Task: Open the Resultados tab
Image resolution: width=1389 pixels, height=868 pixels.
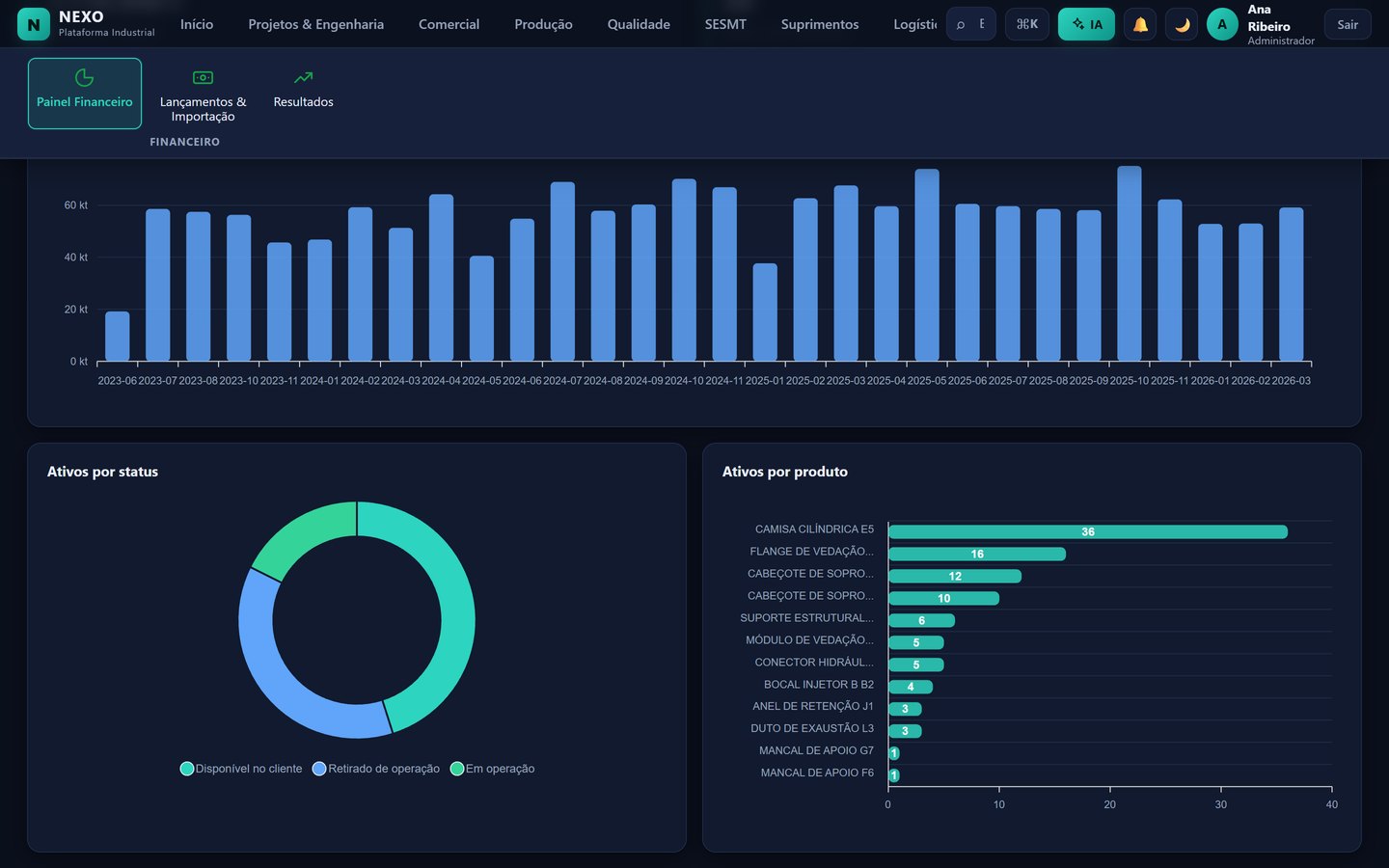Action: click(304, 94)
